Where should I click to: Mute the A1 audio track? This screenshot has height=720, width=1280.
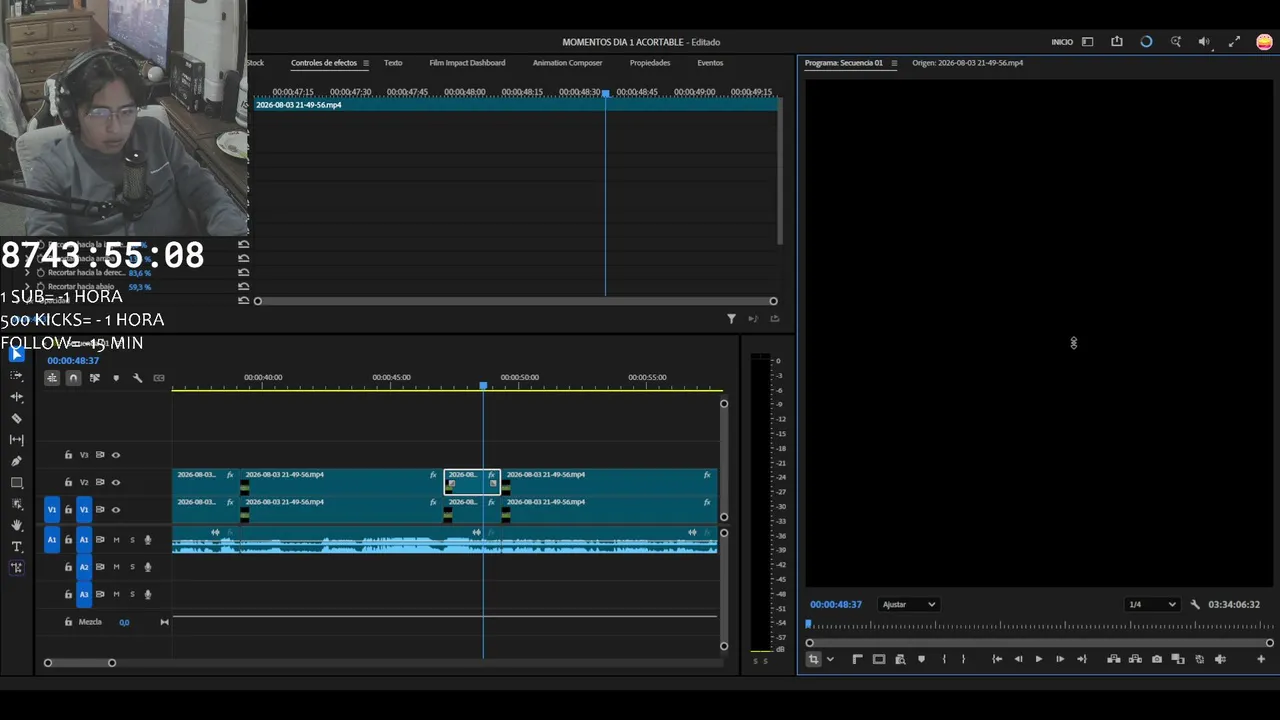click(x=116, y=540)
